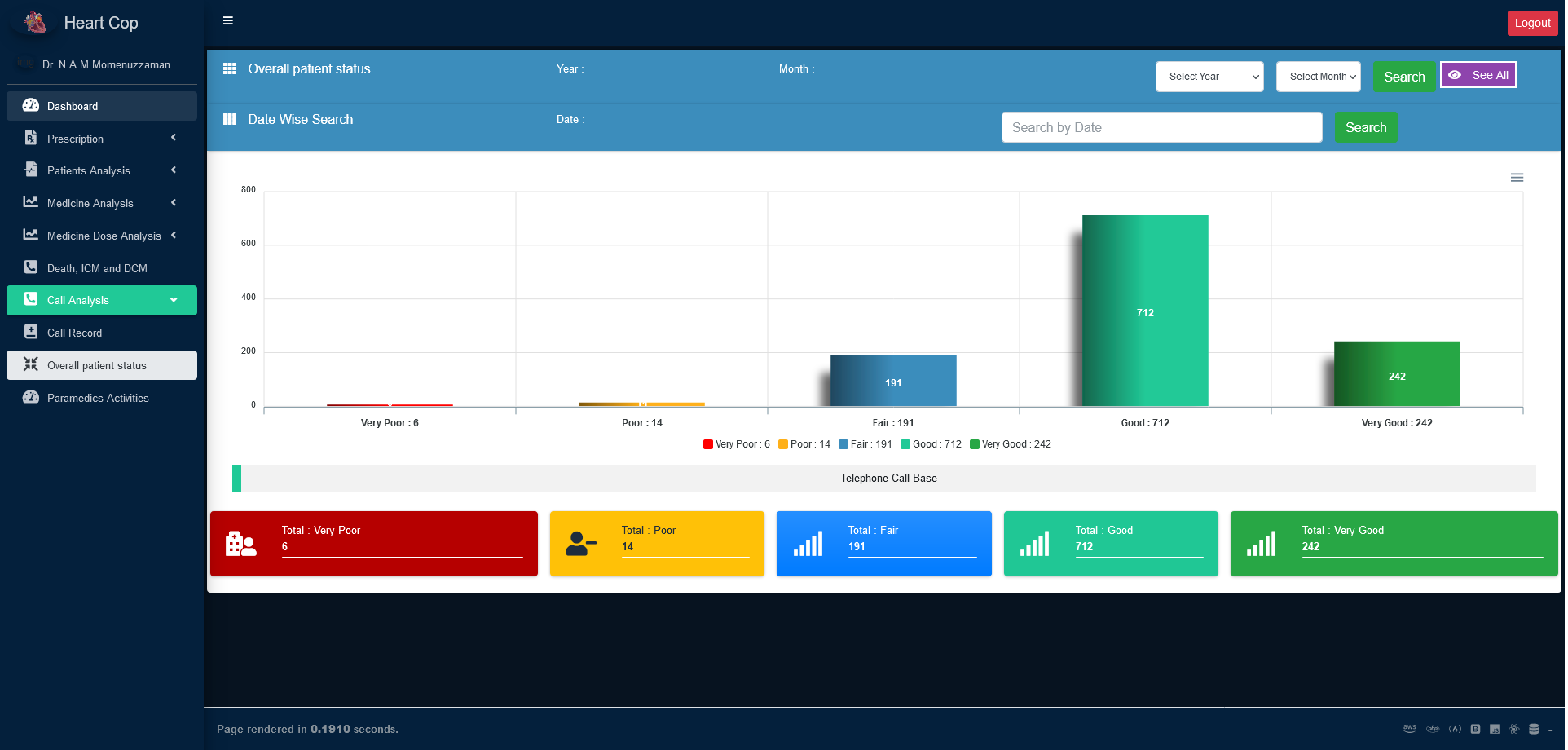Click the Paramedics Activities gauge icon
Viewport: 1568px width, 750px height.
(x=31, y=397)
